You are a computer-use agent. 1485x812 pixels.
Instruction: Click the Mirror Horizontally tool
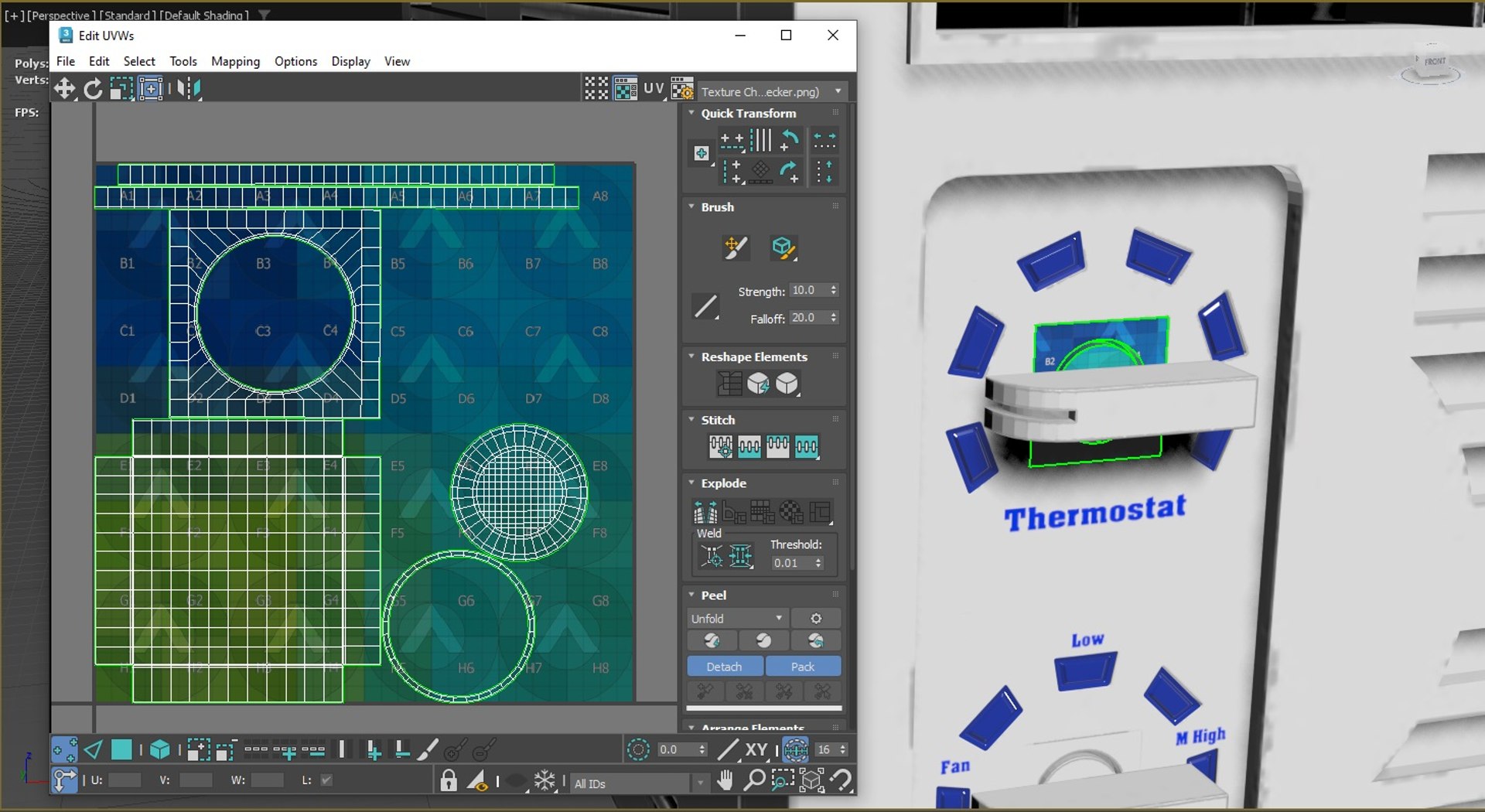(188, 89)
